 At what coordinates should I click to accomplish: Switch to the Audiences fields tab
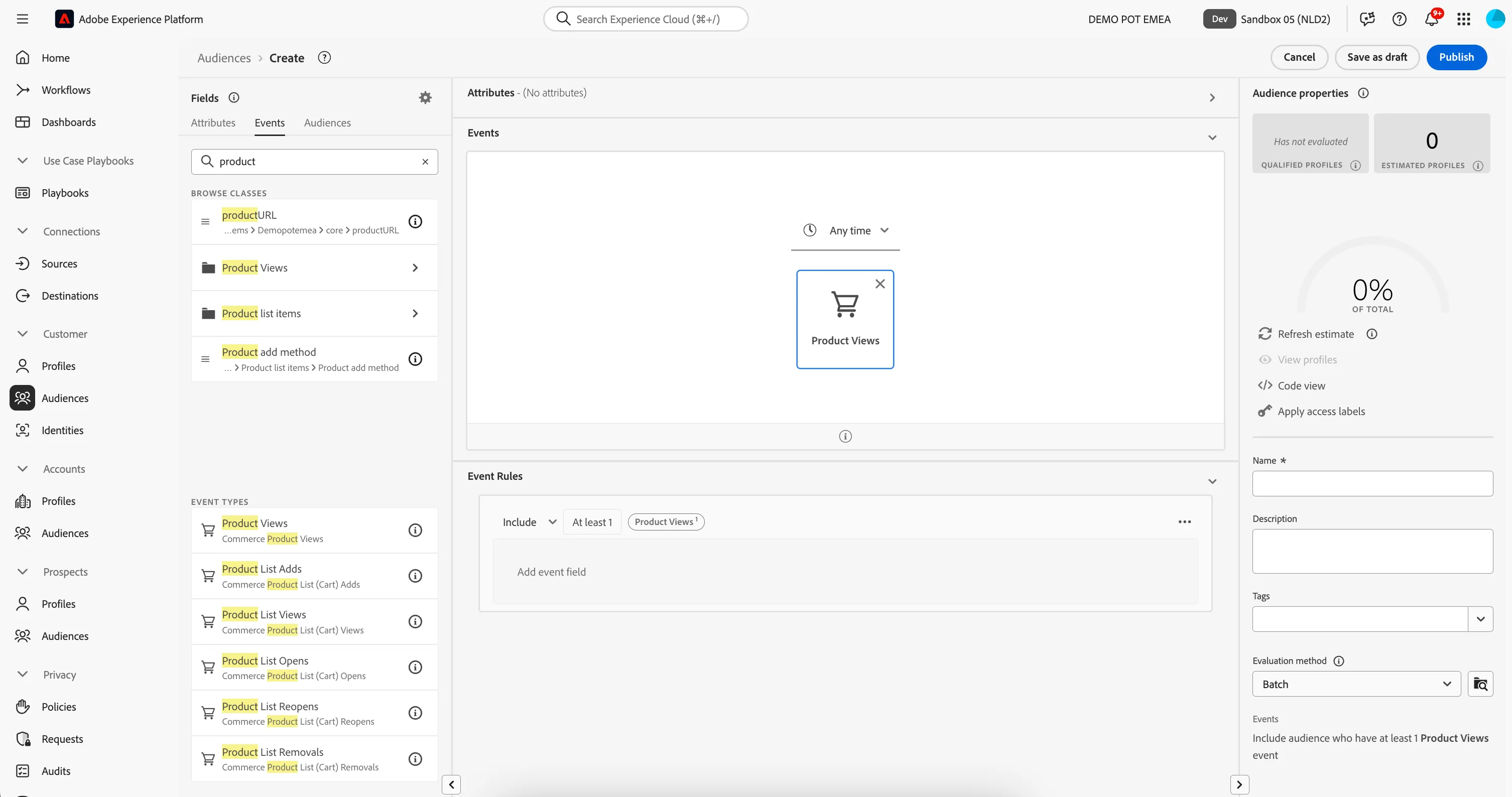[327, 122]
